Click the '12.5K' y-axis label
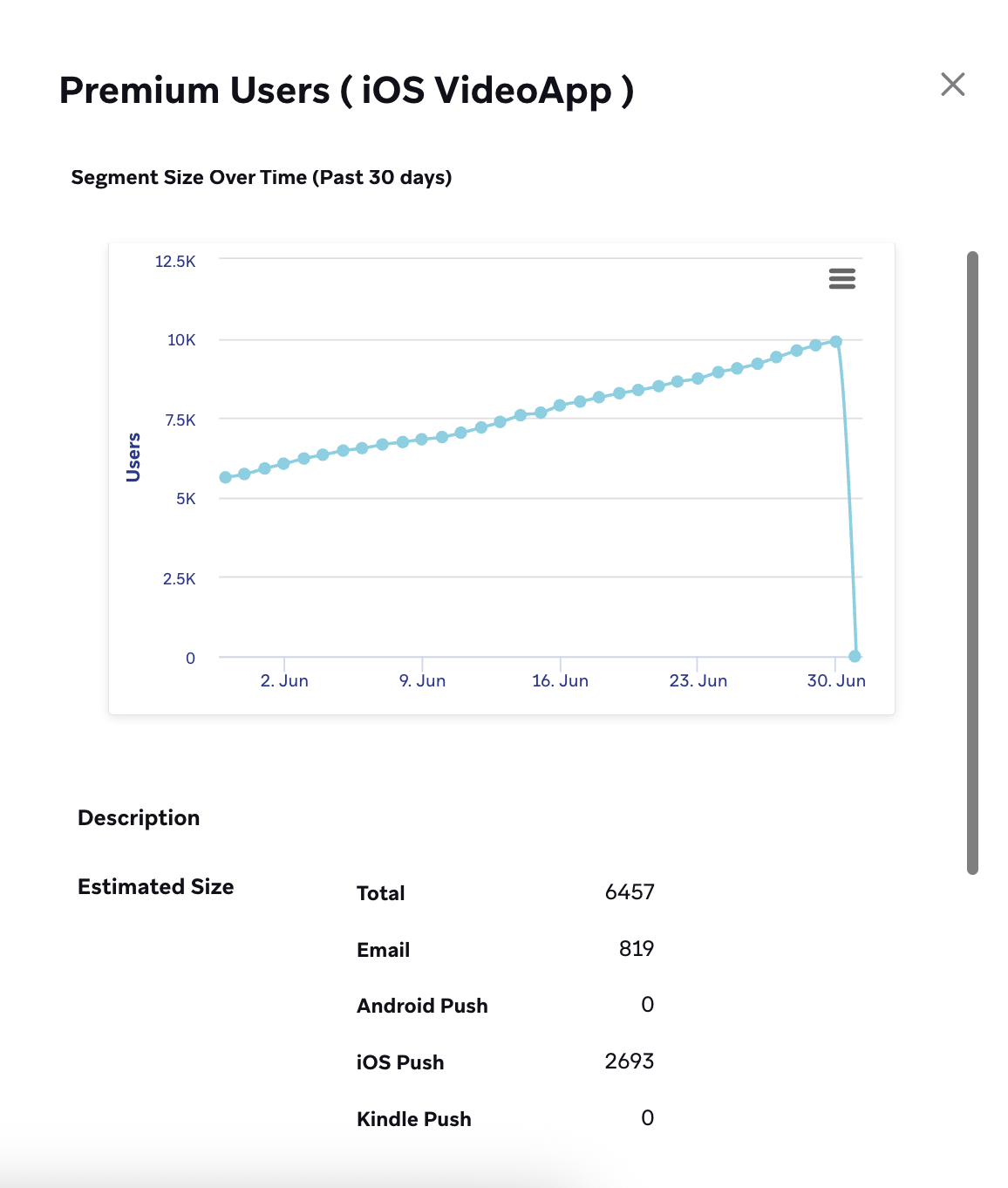Screen dimensions: 1008x1188 point(175,262)
